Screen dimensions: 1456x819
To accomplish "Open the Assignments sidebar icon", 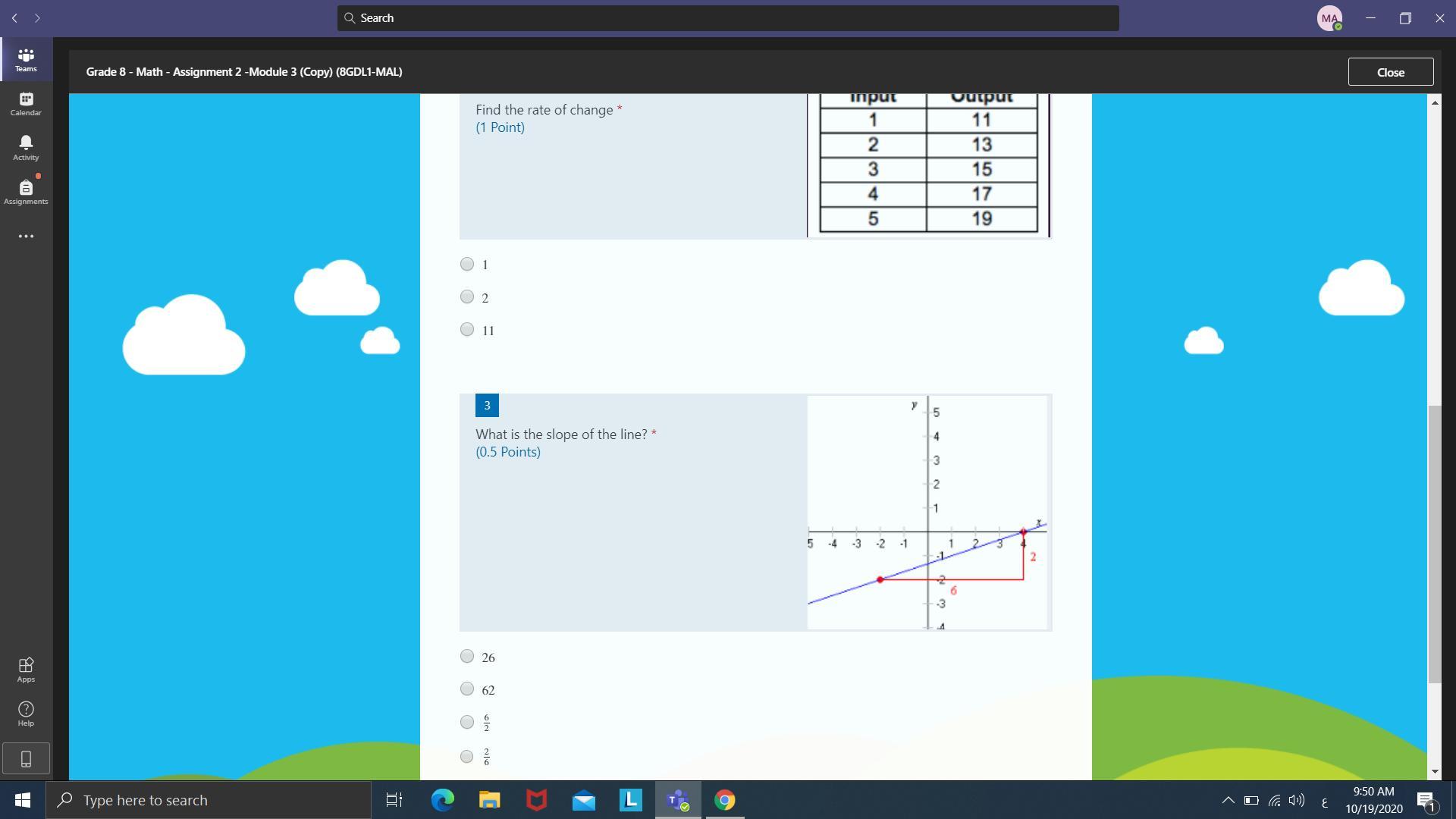I will (26, 192).
